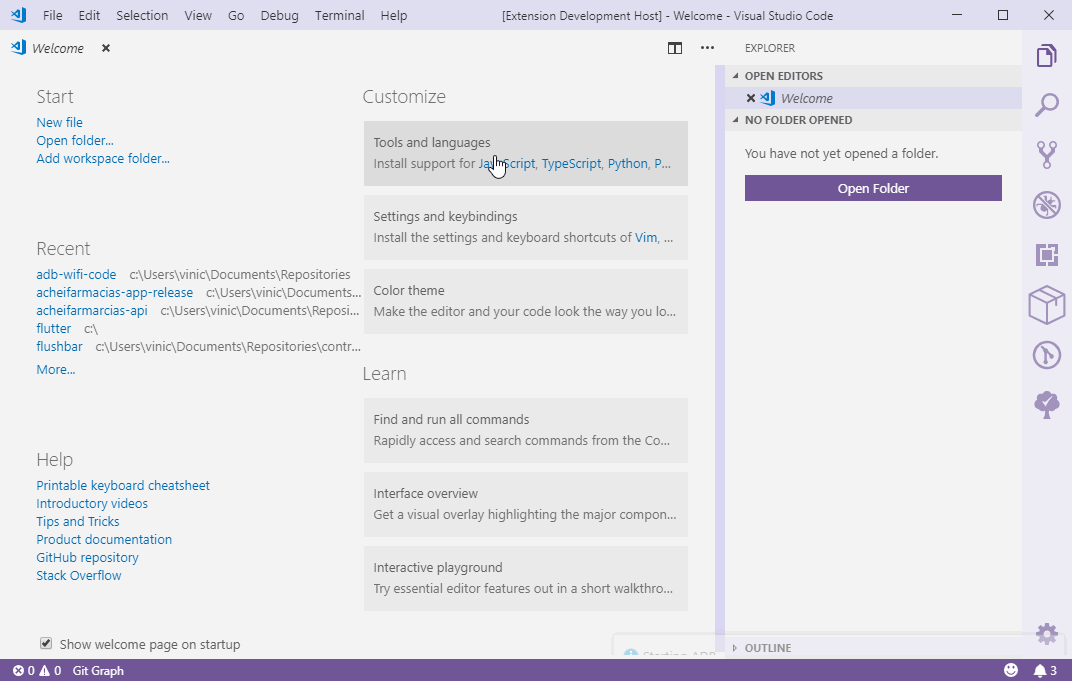Select the Welcome editor tab
This screenshot has height=681, width=1072.
pyautogui.click(x=58, y=48)
